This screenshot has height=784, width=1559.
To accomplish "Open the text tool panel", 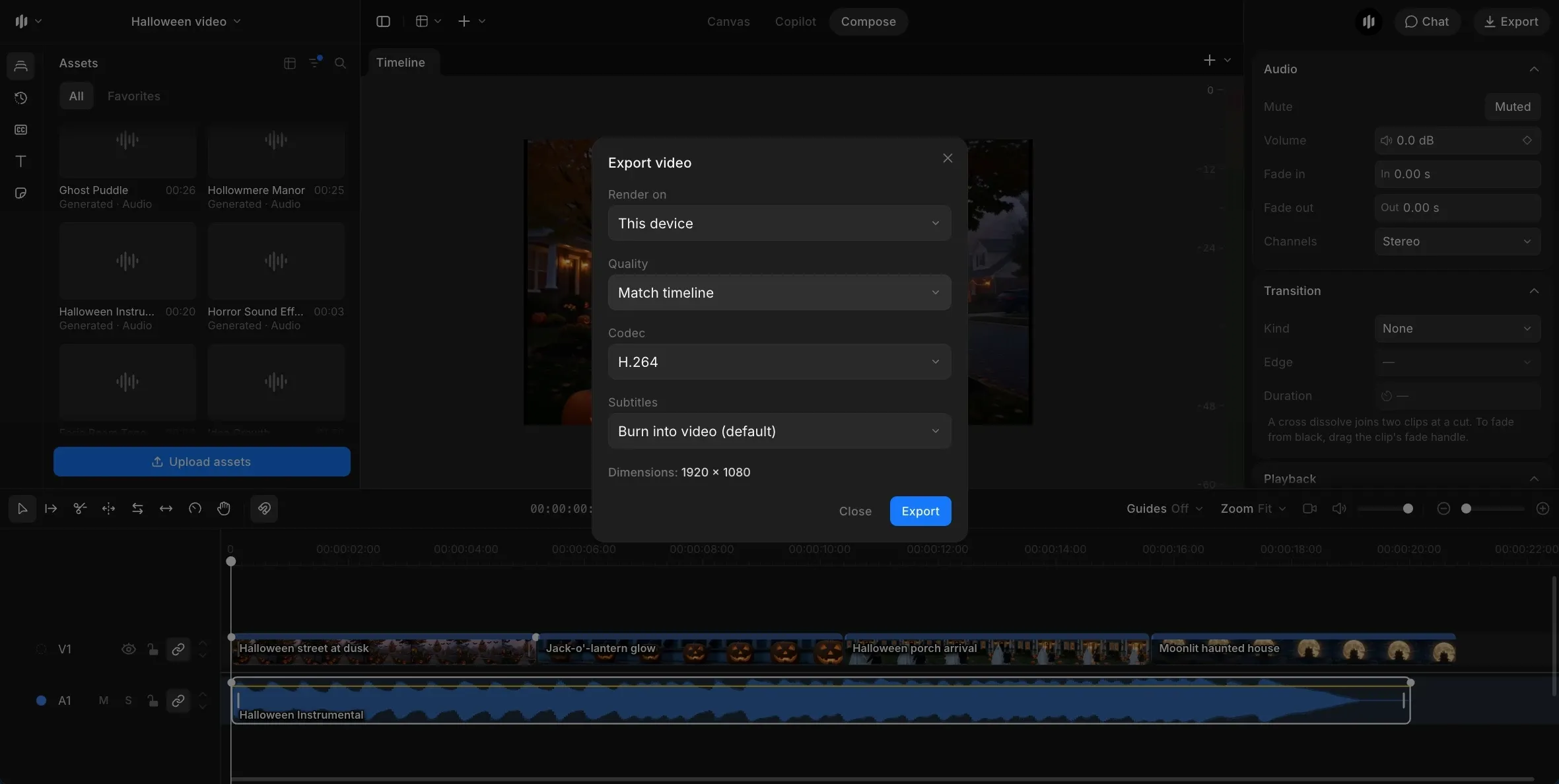I will tap(21, 161).
